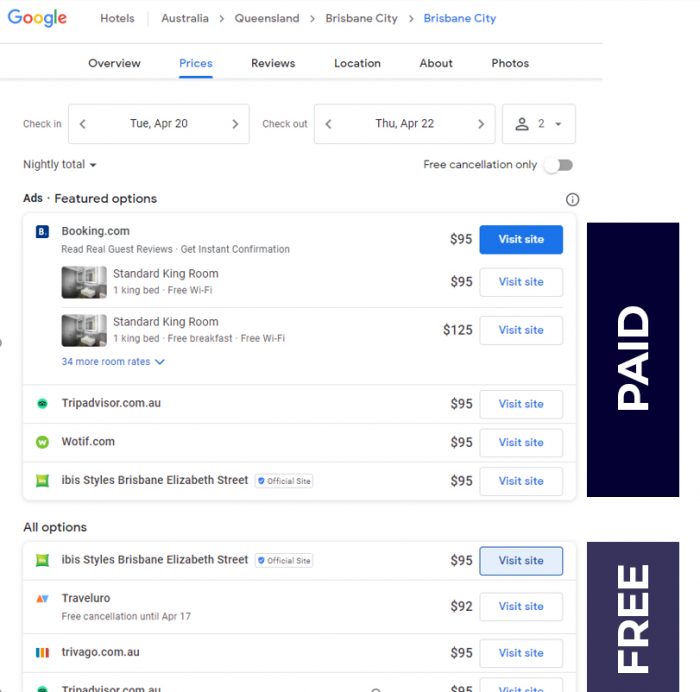Click Official Site badge in Featured options

(284, 481)
